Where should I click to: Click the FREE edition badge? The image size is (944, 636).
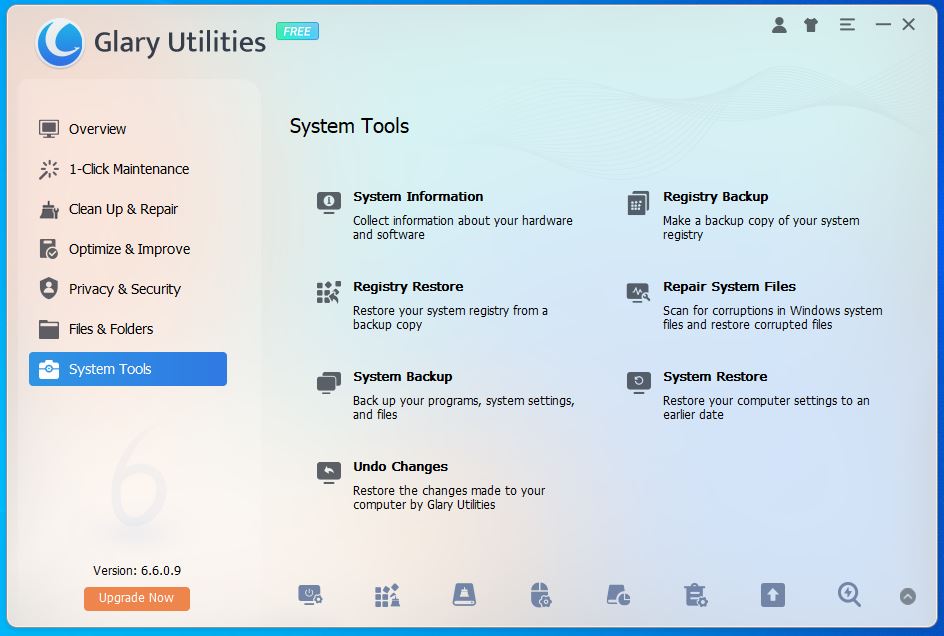[297, 31]
